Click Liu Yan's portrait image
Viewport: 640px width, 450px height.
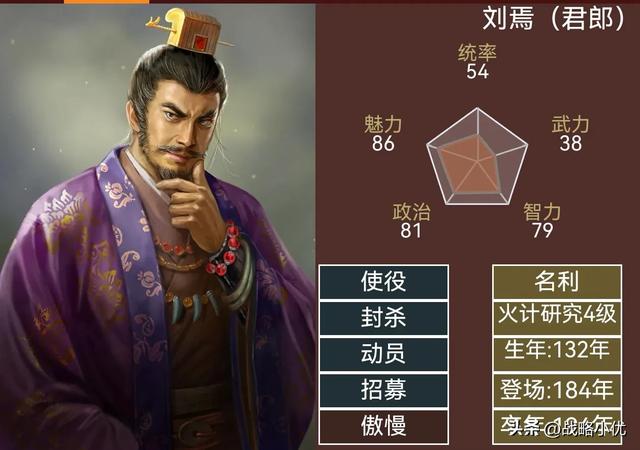(158, 227)
